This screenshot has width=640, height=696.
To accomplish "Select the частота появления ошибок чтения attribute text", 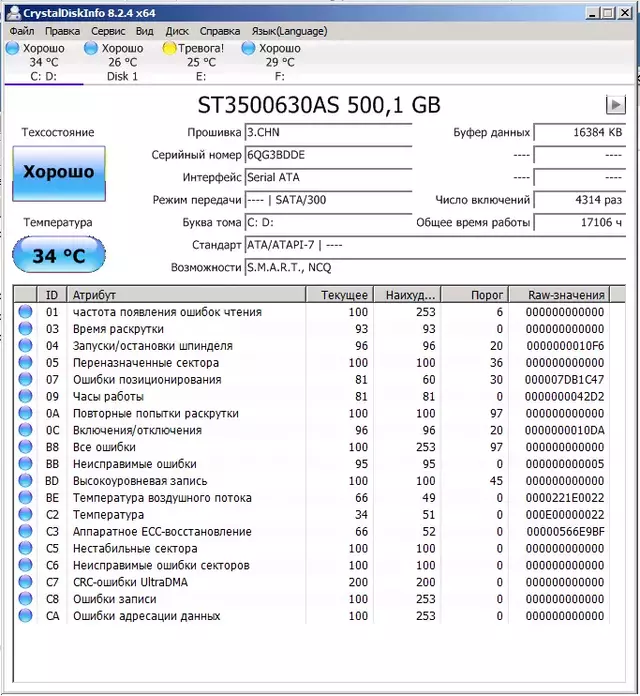I will click(167, 312).
